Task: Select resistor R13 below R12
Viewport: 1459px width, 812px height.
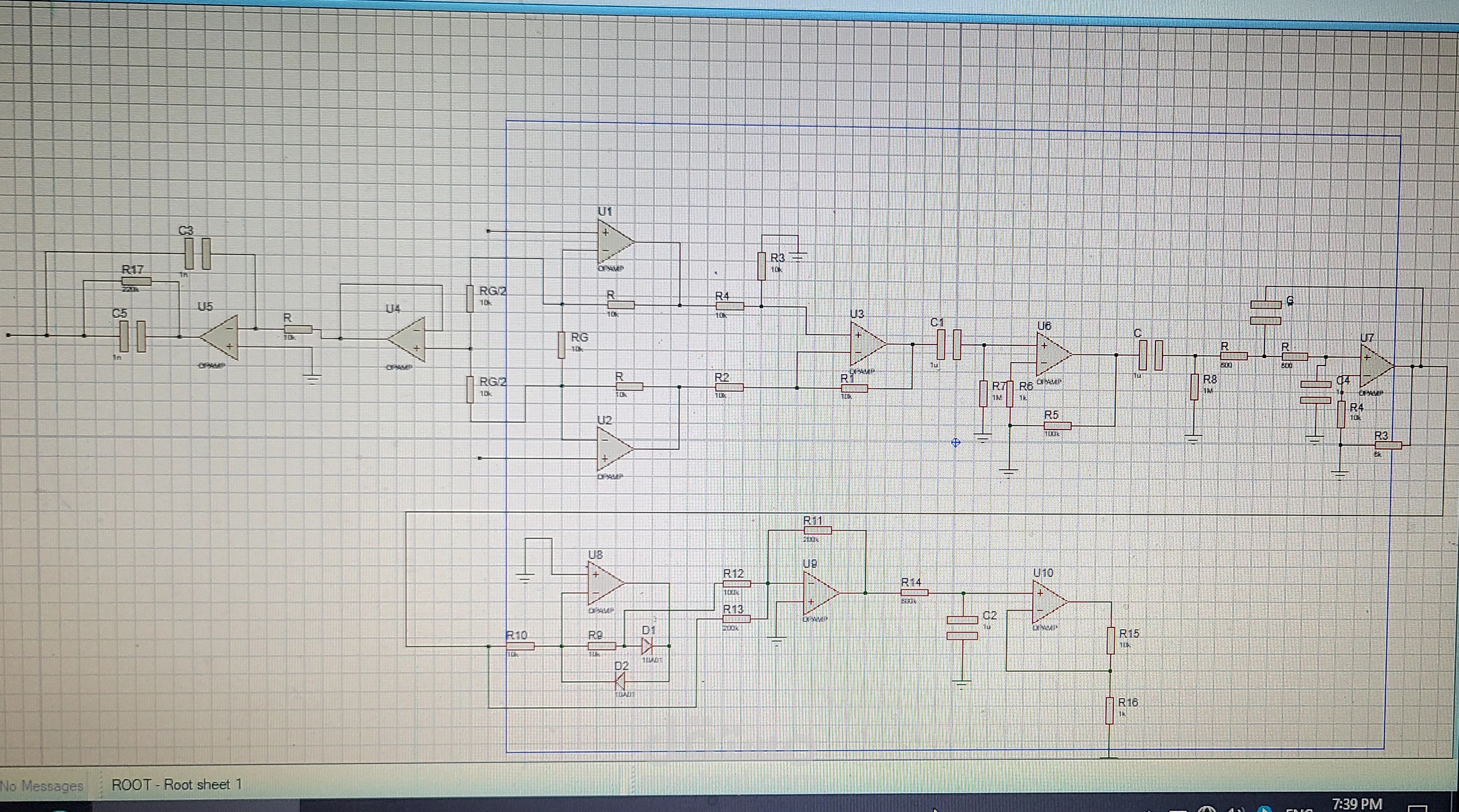Action: pos(736,619)
